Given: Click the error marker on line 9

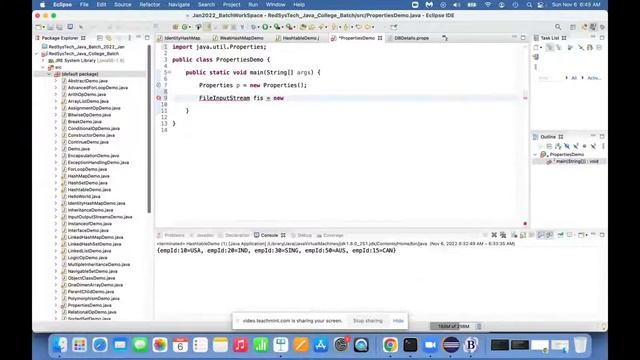Looking at the screenshot, I should coord(158,98).
